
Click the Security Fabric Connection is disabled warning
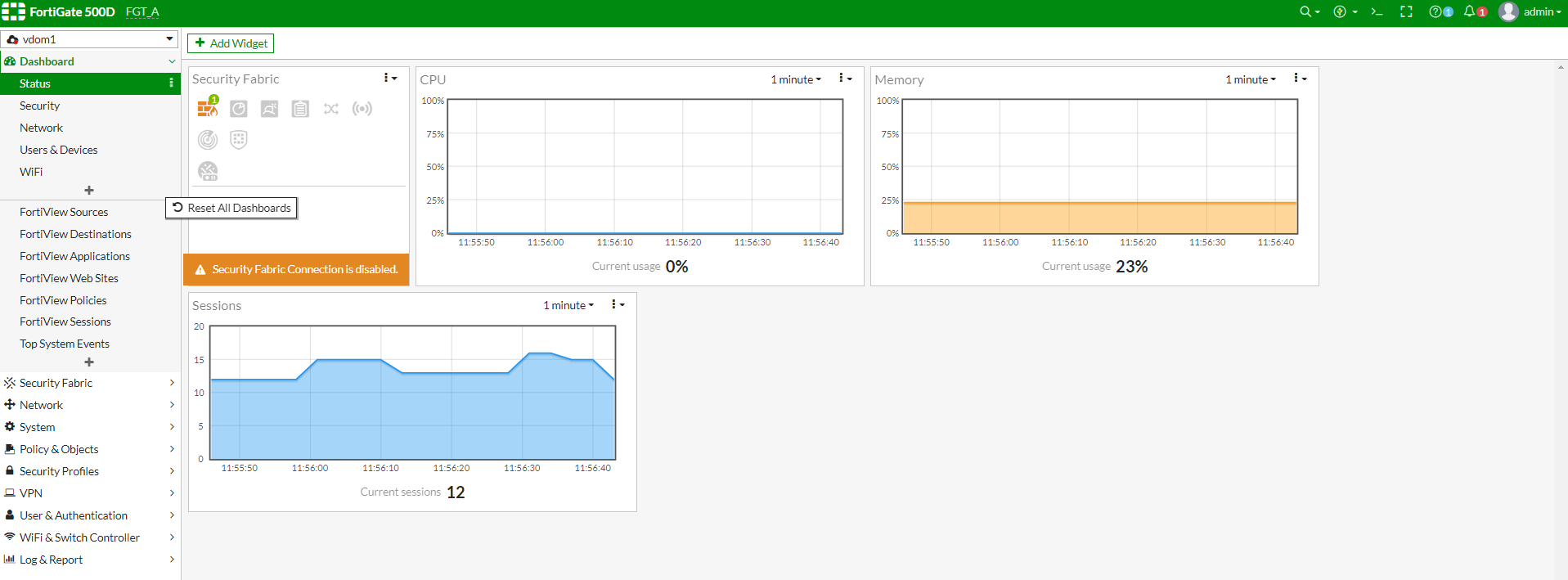[x=296, y=269]
